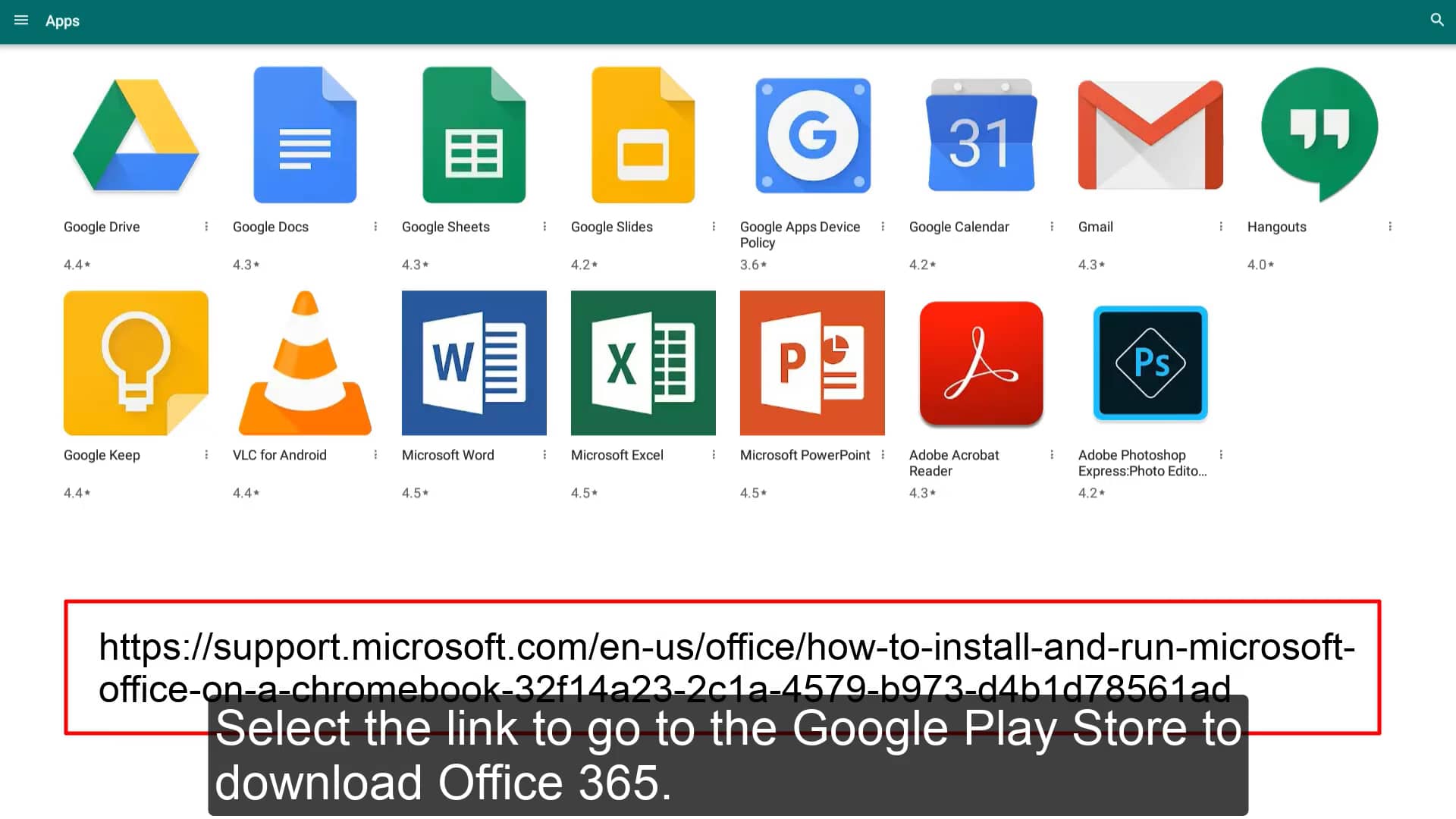Select the Google Drive title text
The width and height of the screenshot is (1456, 819).
click(102, 227)
